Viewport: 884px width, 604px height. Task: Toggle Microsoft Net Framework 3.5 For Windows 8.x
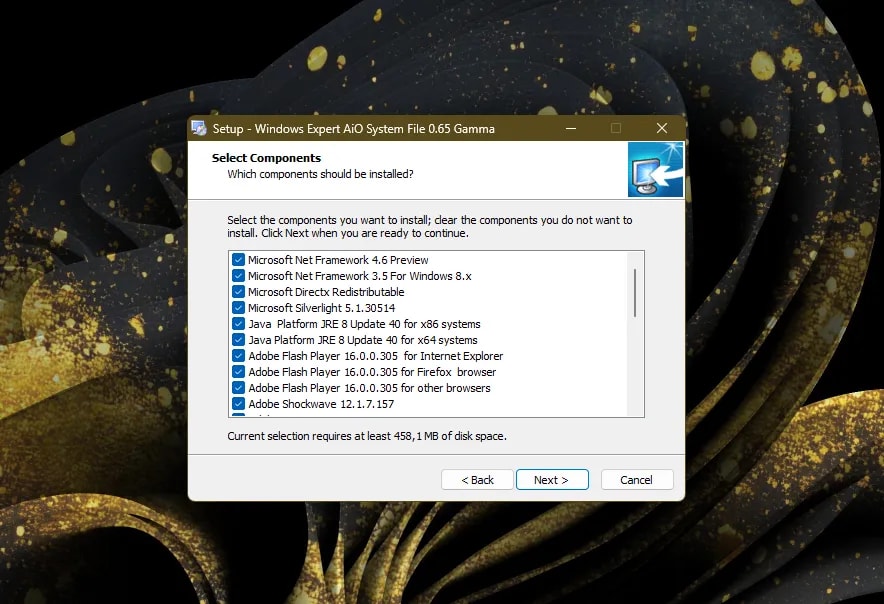[238, 276]
